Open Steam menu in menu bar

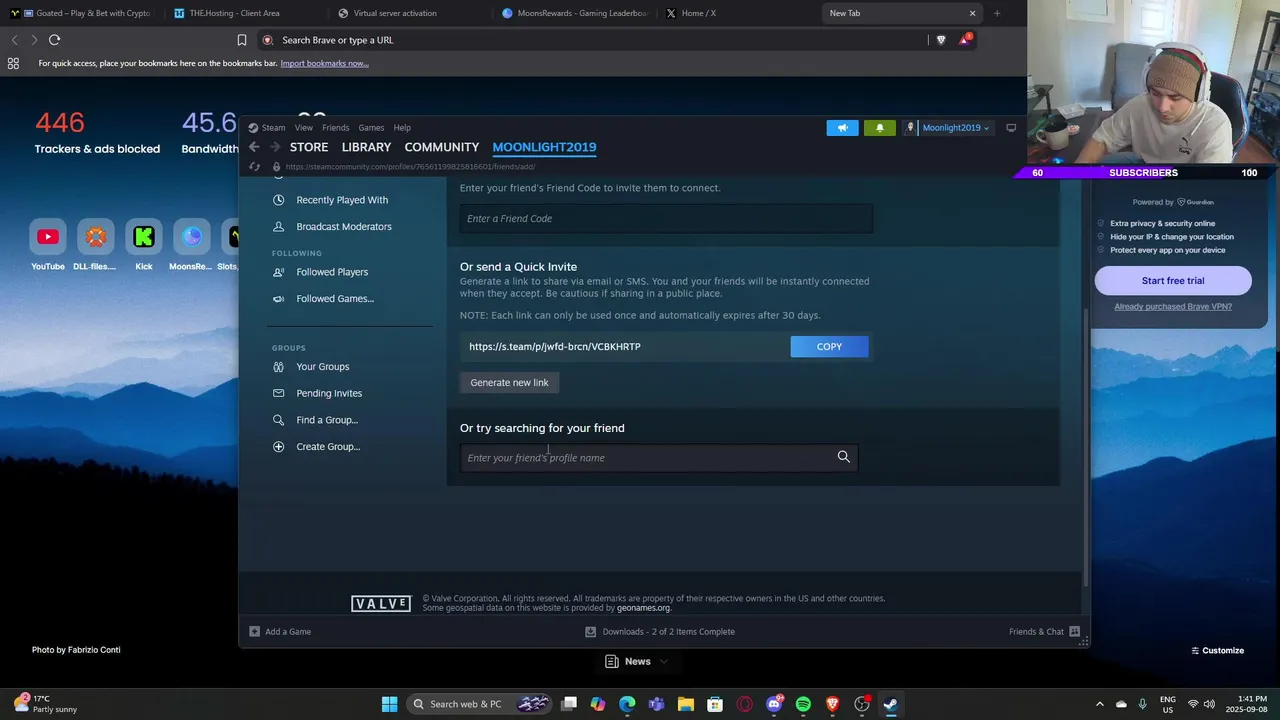273,128
